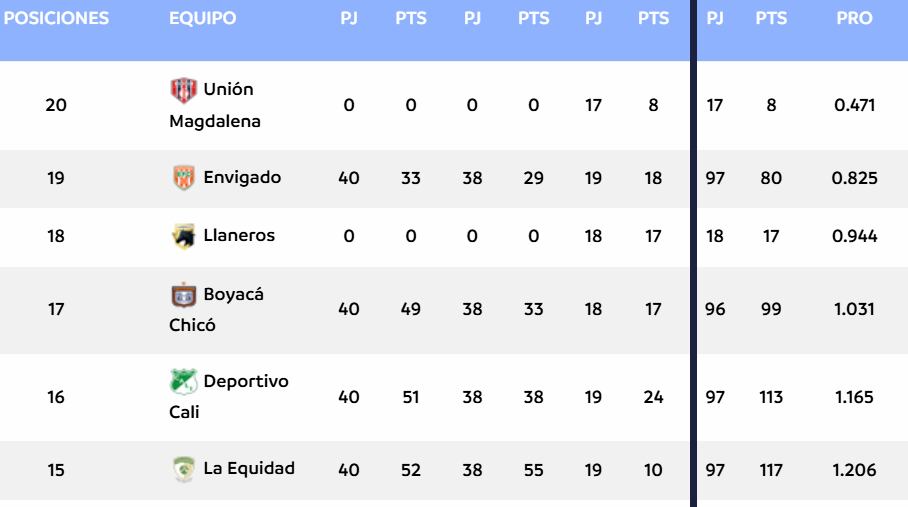Image resolution: width=908 pixels, height=507 pixels.
Task: Select the position number 20 cell
Action: 56,105
